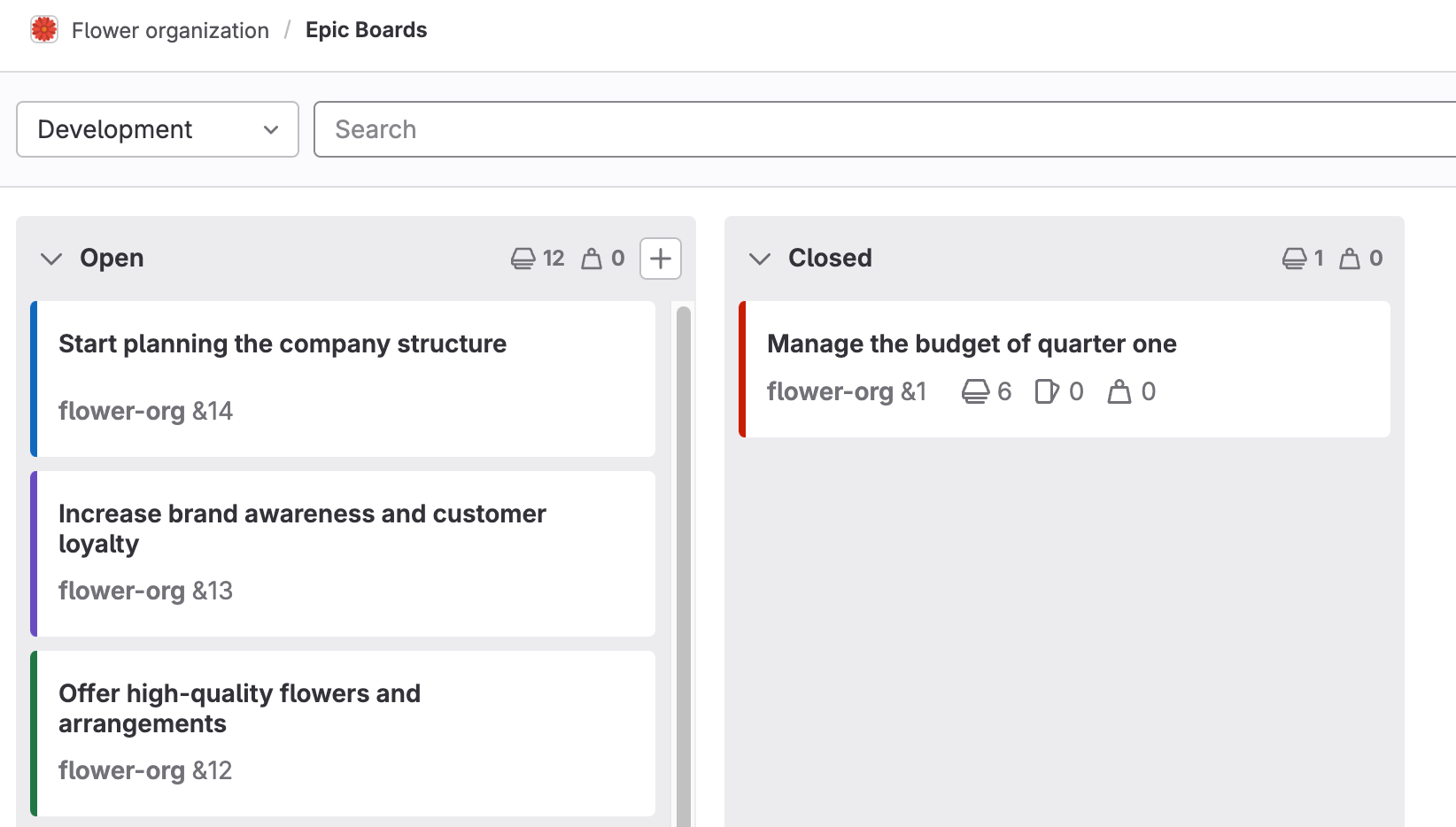Collapse the Closed list with chevron

point(760,259)
